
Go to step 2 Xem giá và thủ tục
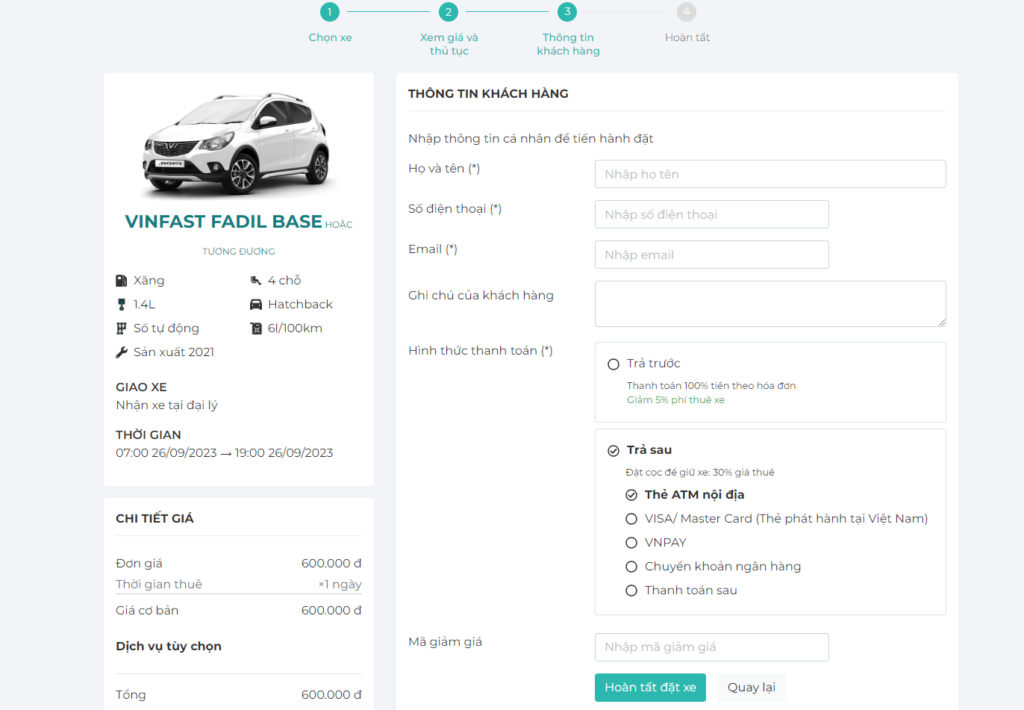tap(448, 12)
